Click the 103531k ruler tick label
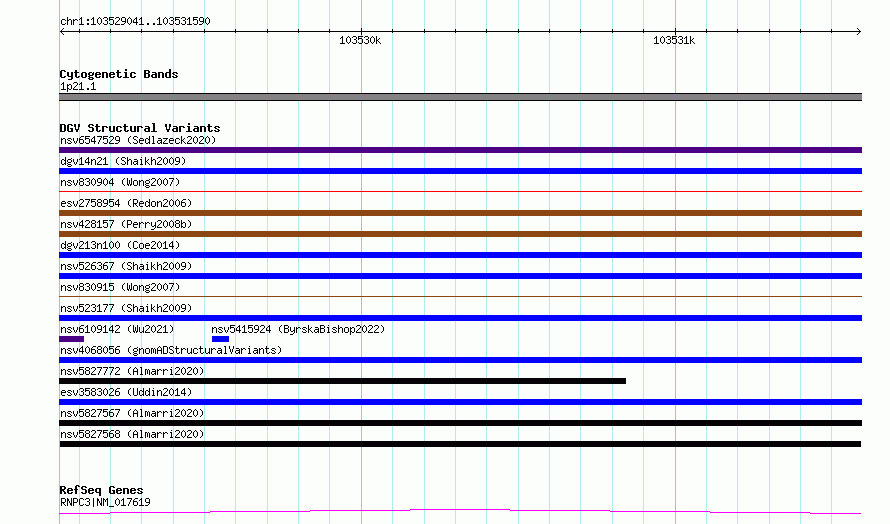The width and height of the screenshot is (890, 524). (674, 41)
